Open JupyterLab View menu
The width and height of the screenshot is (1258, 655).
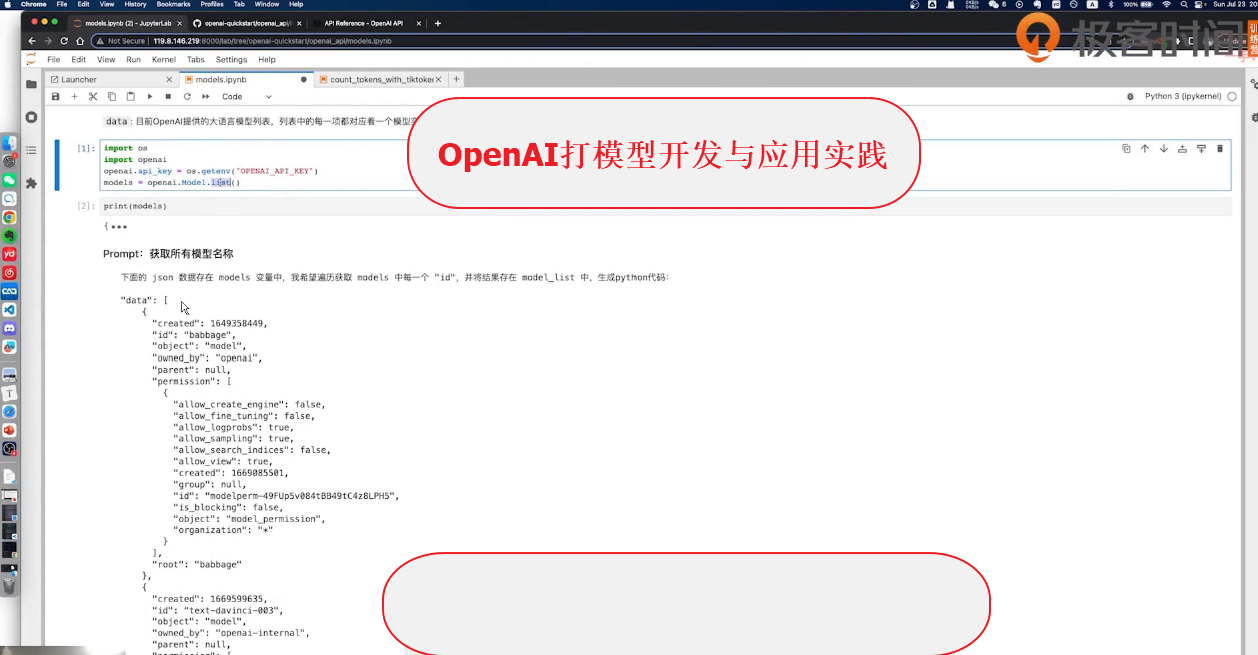106,60
